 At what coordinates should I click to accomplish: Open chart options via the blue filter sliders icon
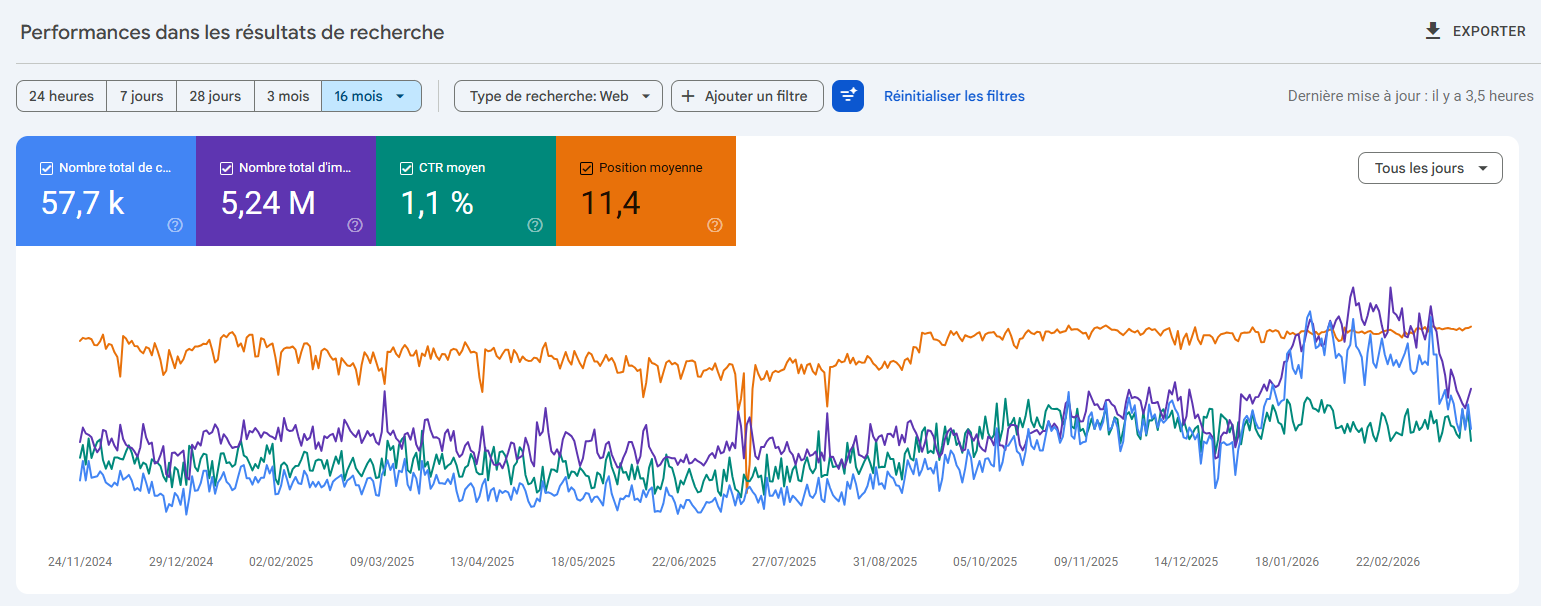pos(848,96)
